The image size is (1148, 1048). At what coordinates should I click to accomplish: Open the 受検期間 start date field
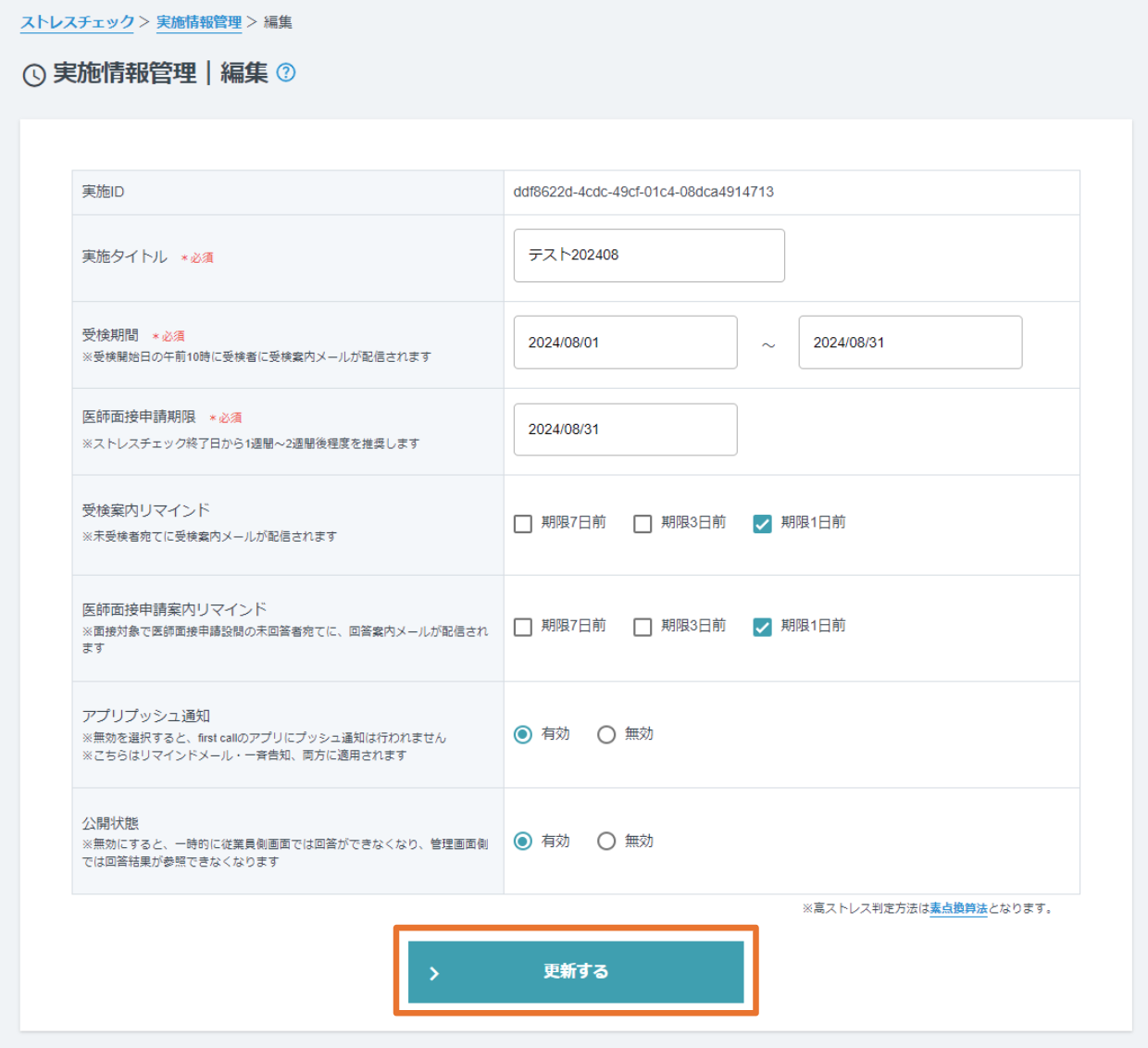(x=625, y=343)
